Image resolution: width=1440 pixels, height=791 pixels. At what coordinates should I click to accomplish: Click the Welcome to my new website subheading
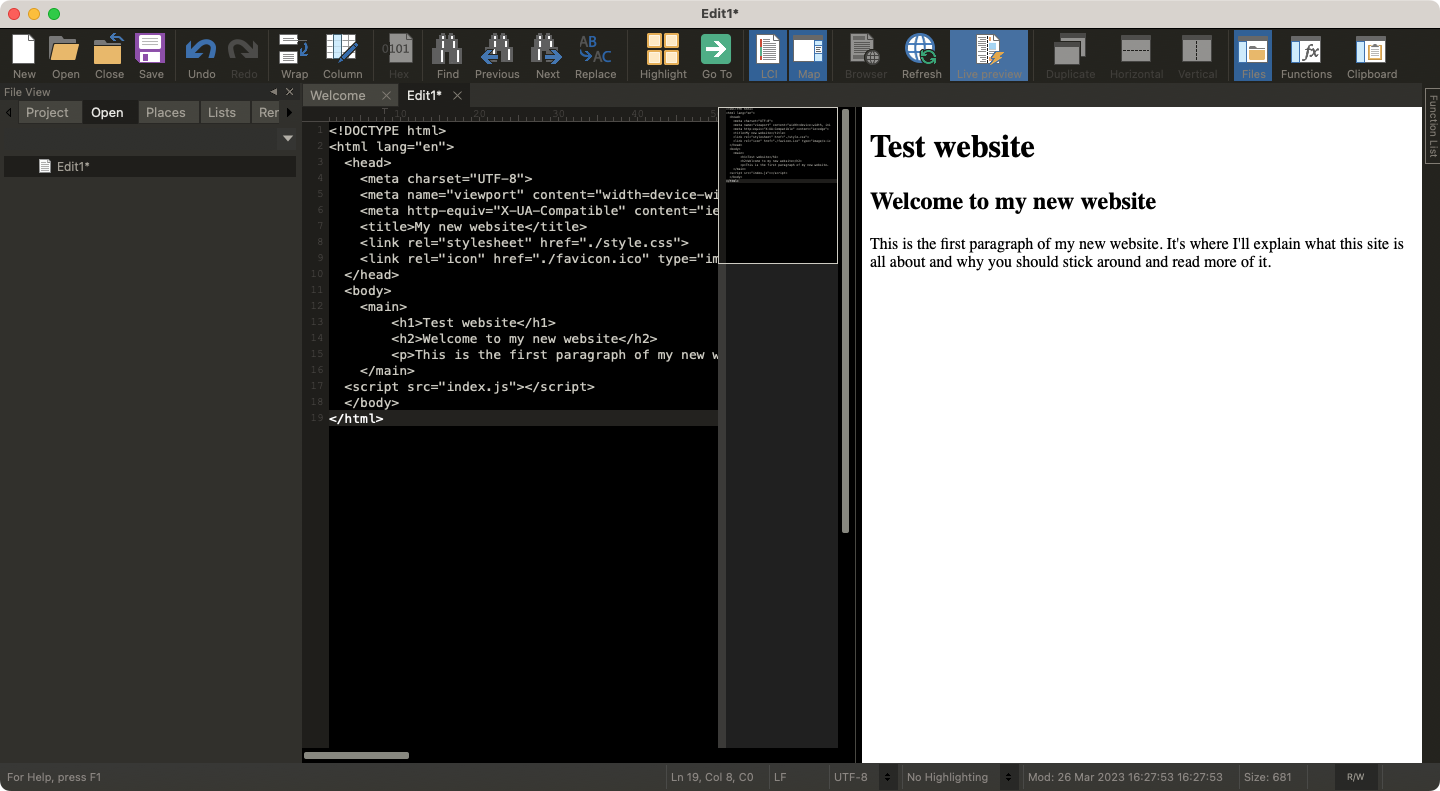[x=1013, y=201]
